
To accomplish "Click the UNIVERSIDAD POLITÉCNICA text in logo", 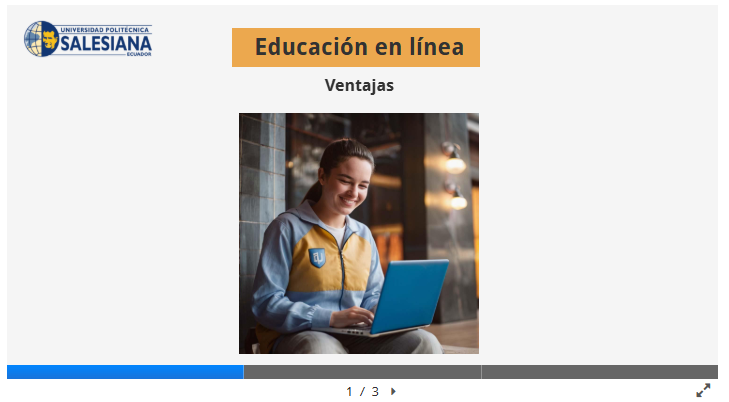I will [105, 30].
